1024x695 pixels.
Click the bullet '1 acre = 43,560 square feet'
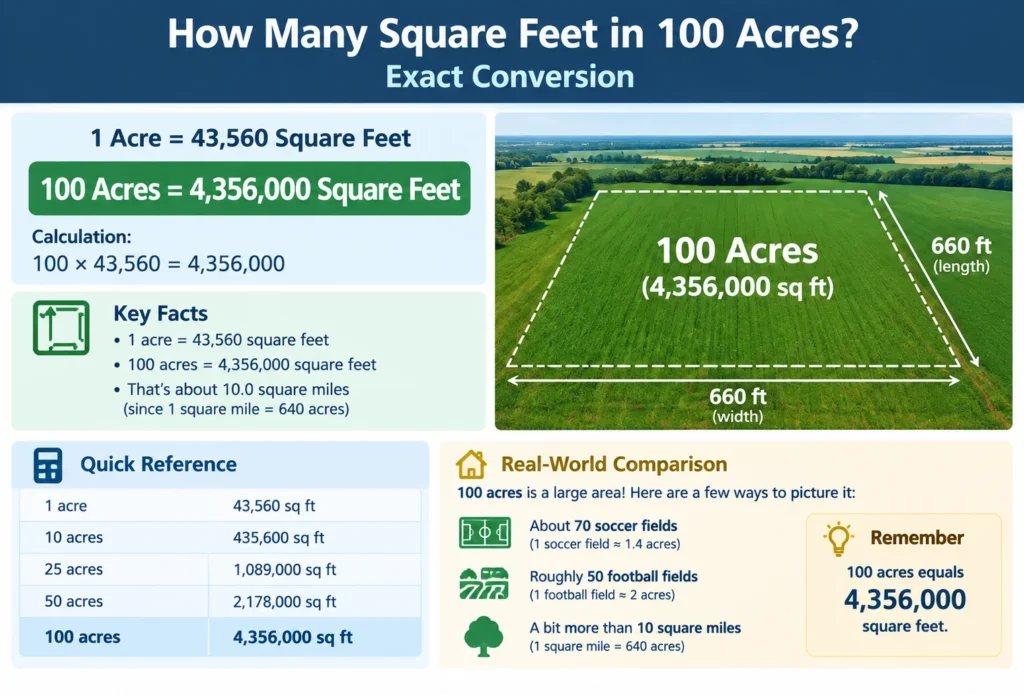point(222,340)
